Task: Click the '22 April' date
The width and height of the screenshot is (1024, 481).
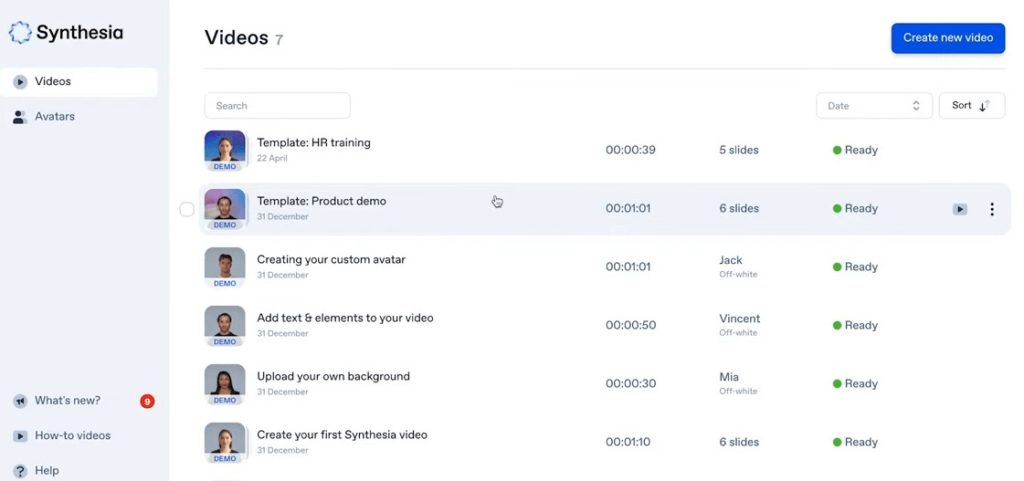Action: (272, 159)
